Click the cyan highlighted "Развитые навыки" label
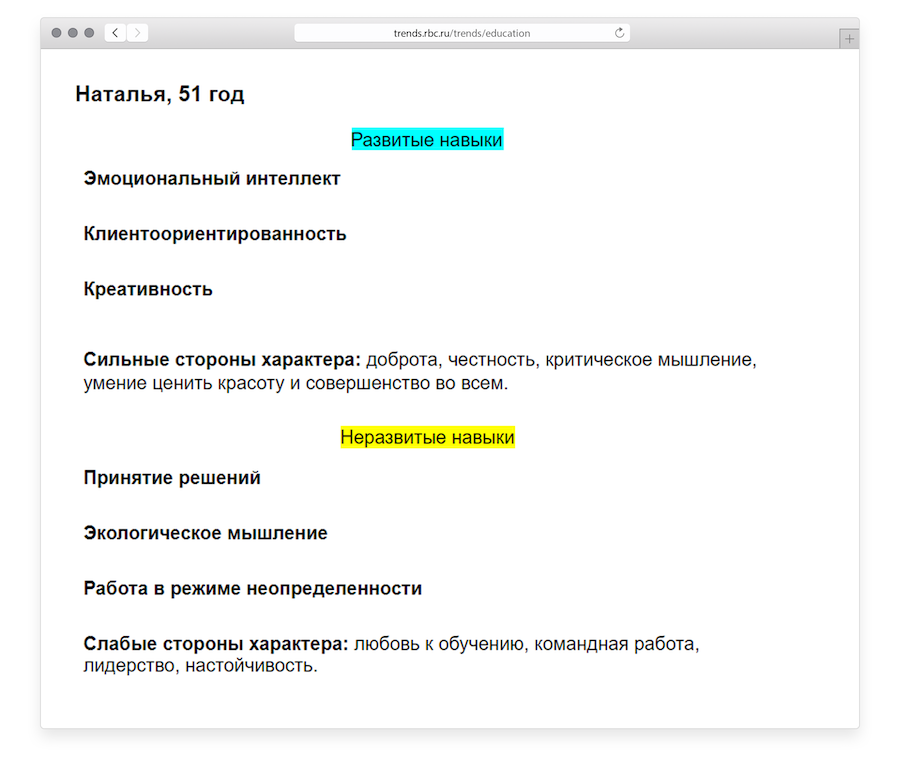Image resolution: width=900 pixels, height=761 pixels. point(427,139)
